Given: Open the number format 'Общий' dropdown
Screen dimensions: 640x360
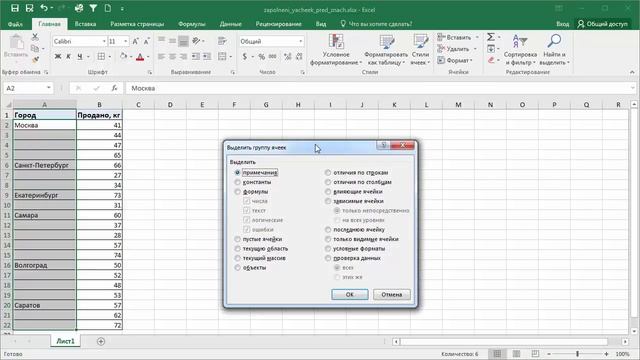Looking at the screenshot, I should click(301, 41).
